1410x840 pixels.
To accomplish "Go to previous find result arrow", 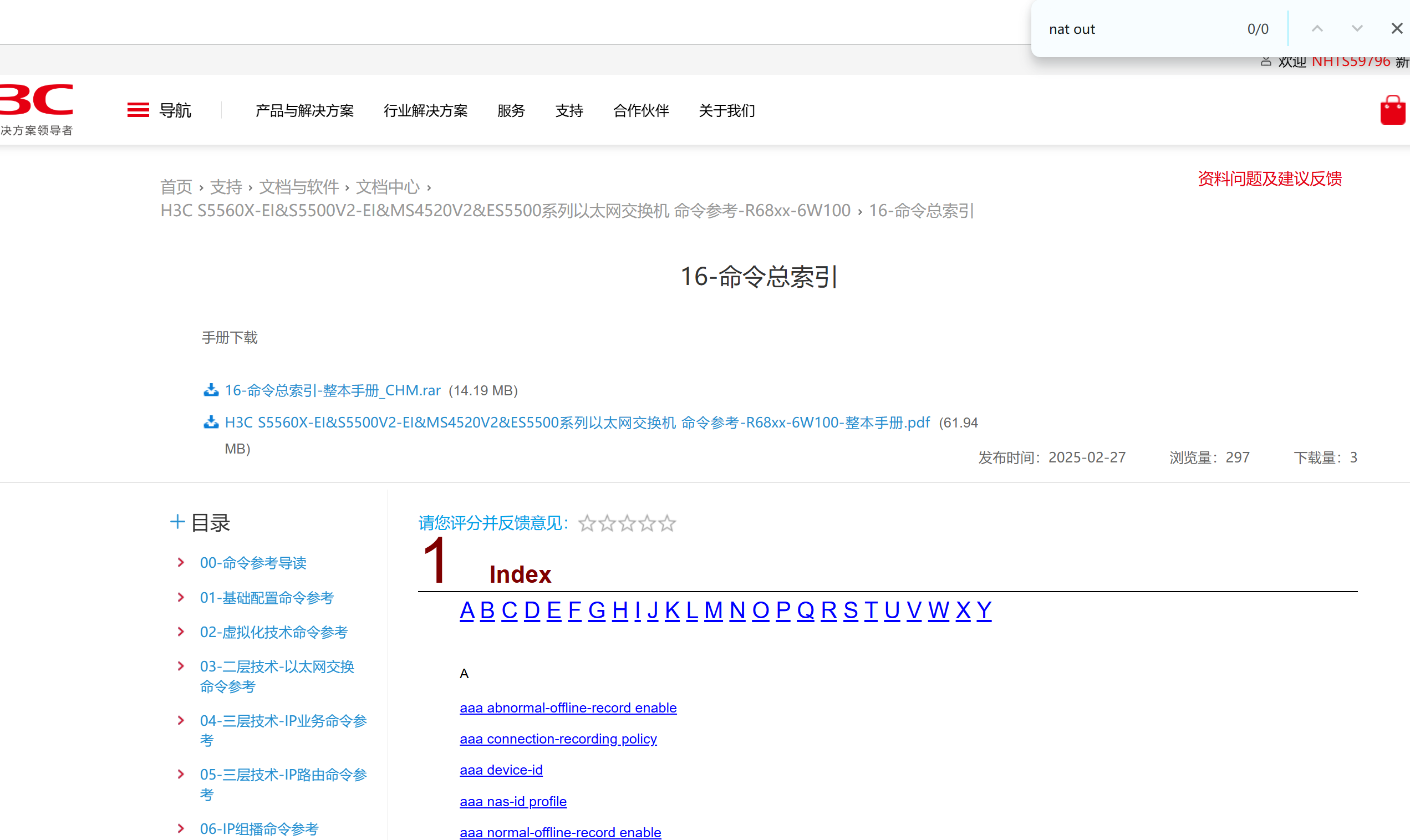I will (x=1317, y=29).
